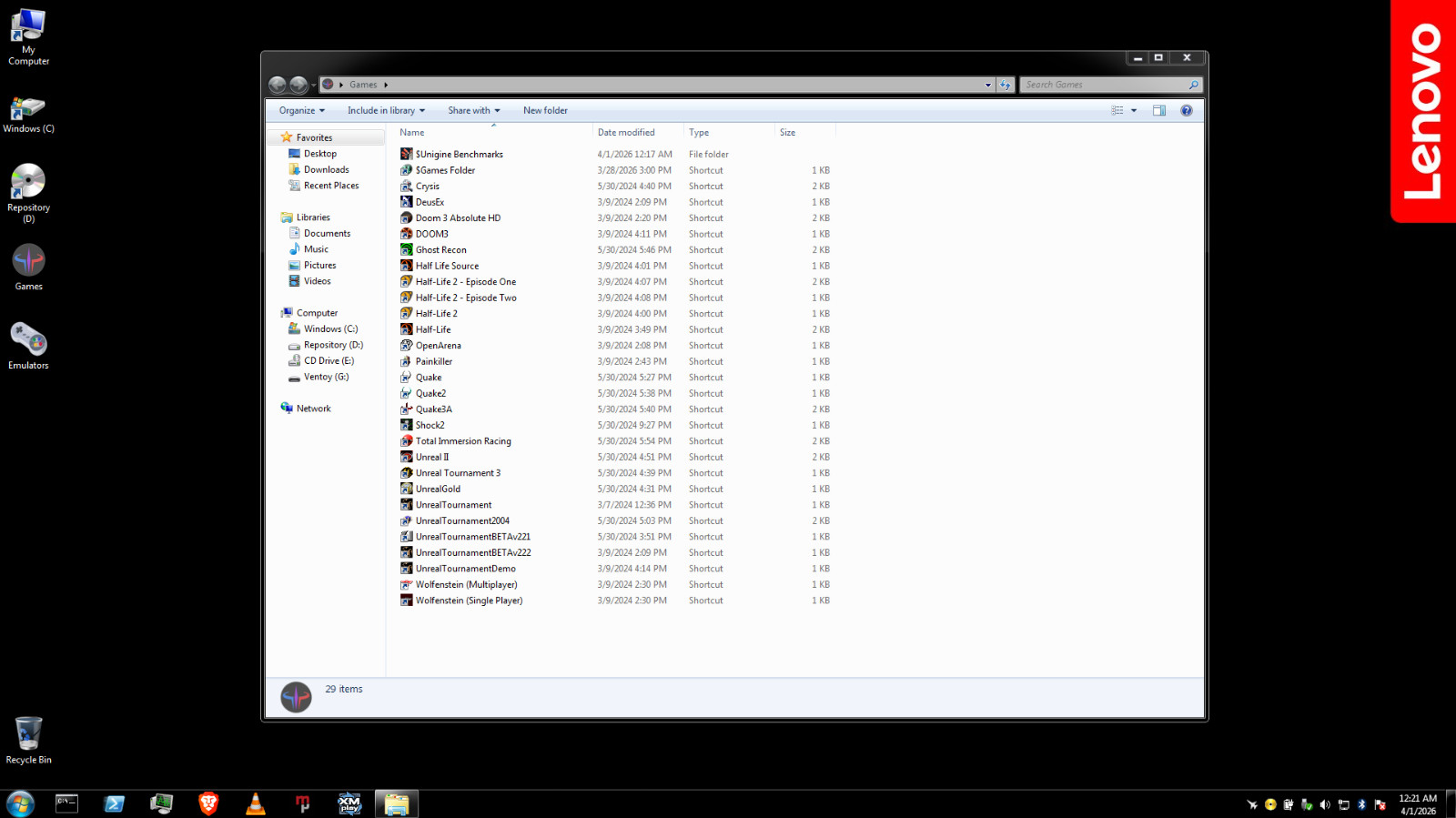Open the Windows Start menu orb
This screenshot has width=1456, height=818.
pyautogui.click(x=20, y=803)
